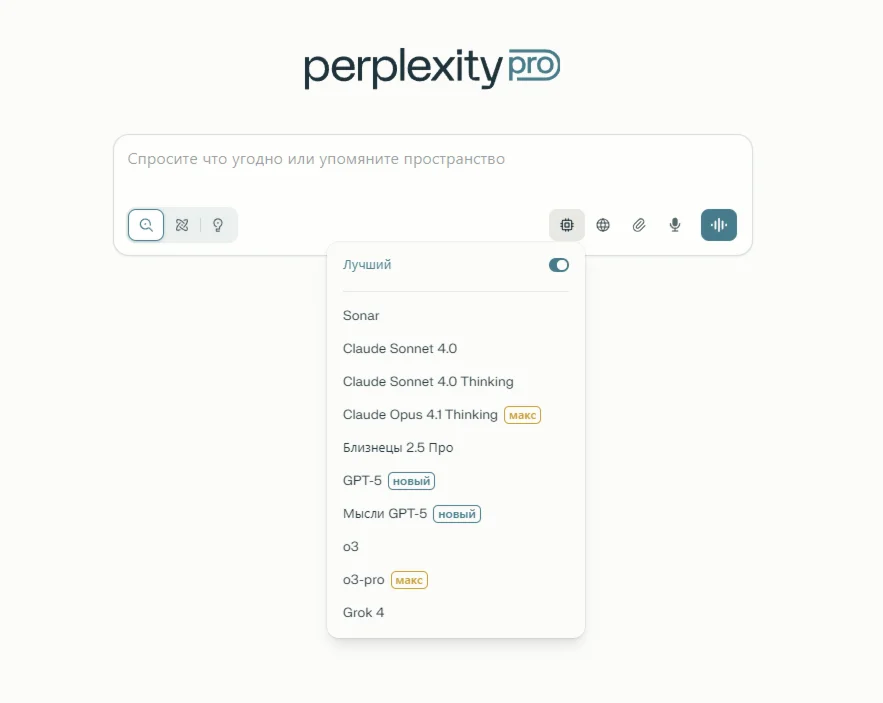Click the microphone dictation icon
This screenshot has width=883, height=703.
(x=675, y=225)
